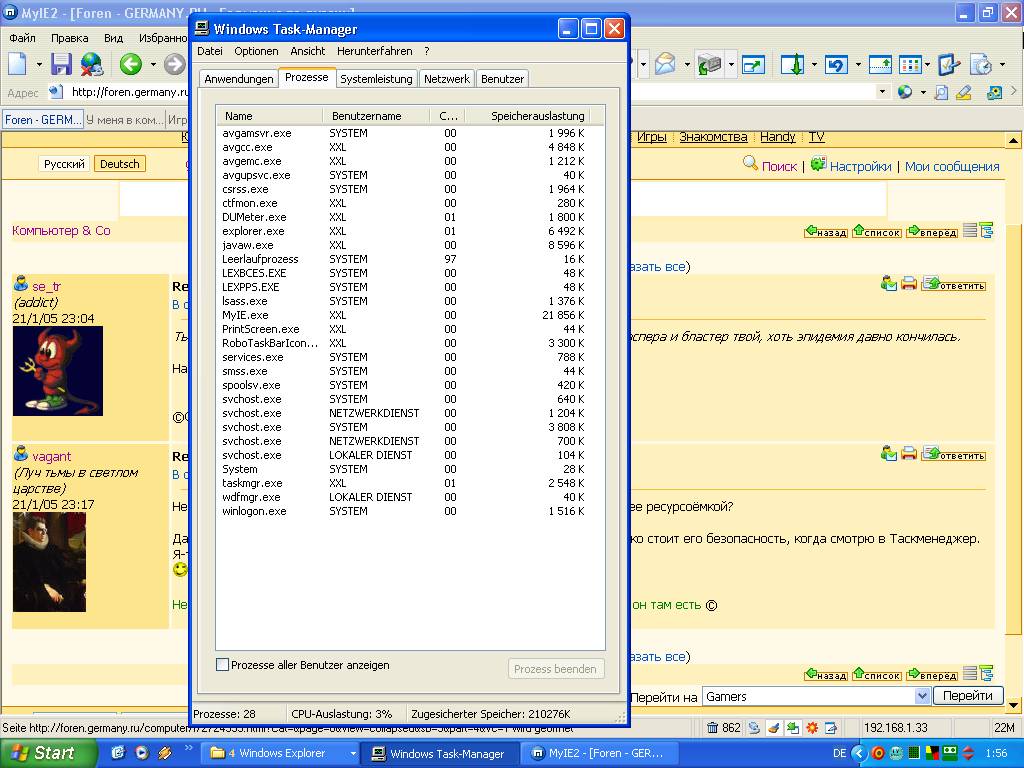This screenshot has width=1024, height=768.
Task: Switch forum language to Deutsch
Action: 120,164
